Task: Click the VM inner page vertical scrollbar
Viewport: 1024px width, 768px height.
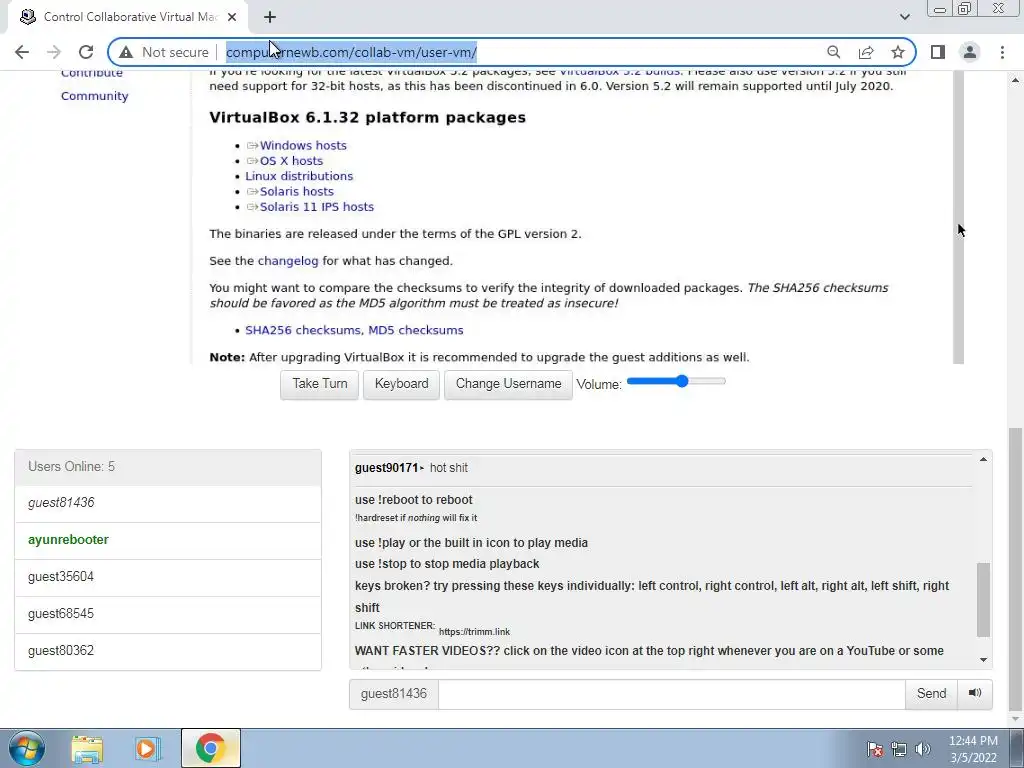Action: pyautogui.click(x=958, y=216)
